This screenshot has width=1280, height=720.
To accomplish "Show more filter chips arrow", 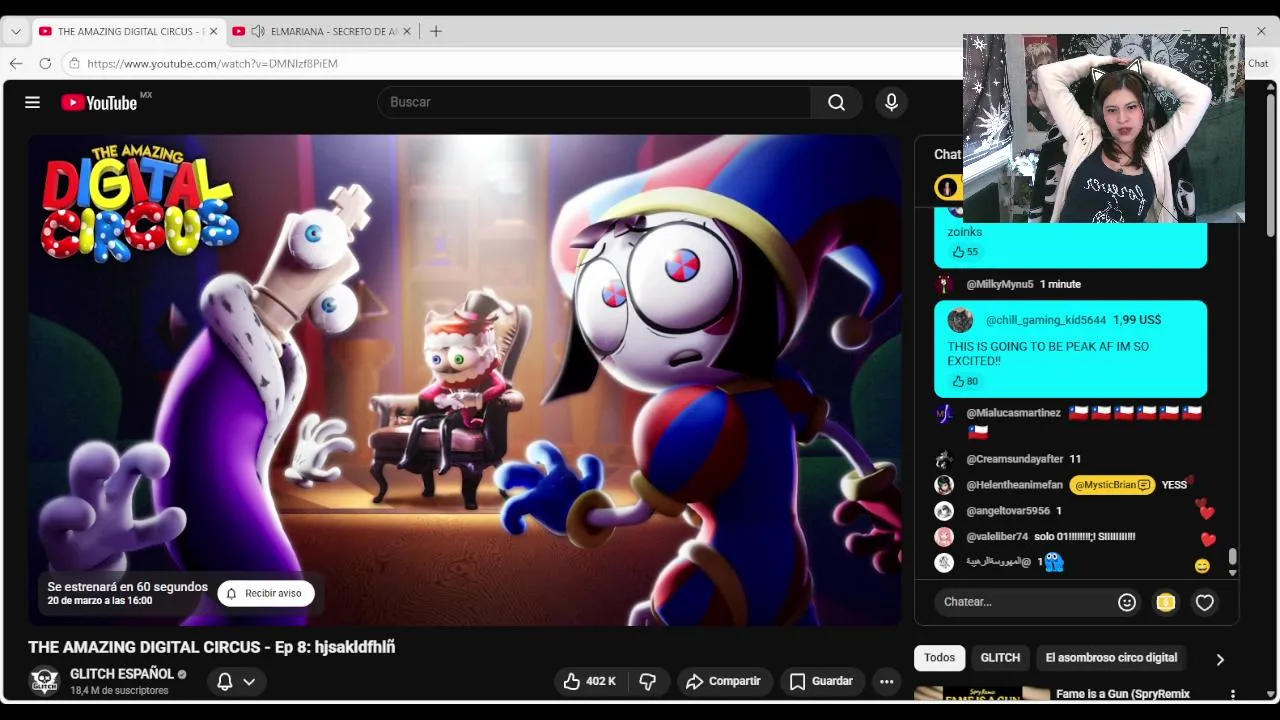I will pyautogui.click(x=1220, y=659).
